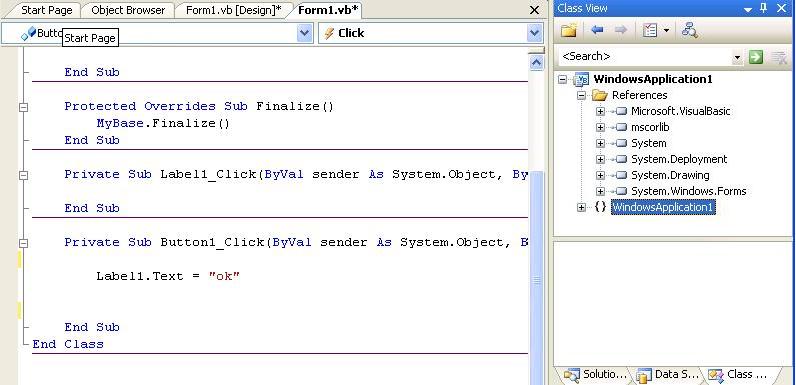Open the Data Sources bottom tab

[x=667, y=375]
